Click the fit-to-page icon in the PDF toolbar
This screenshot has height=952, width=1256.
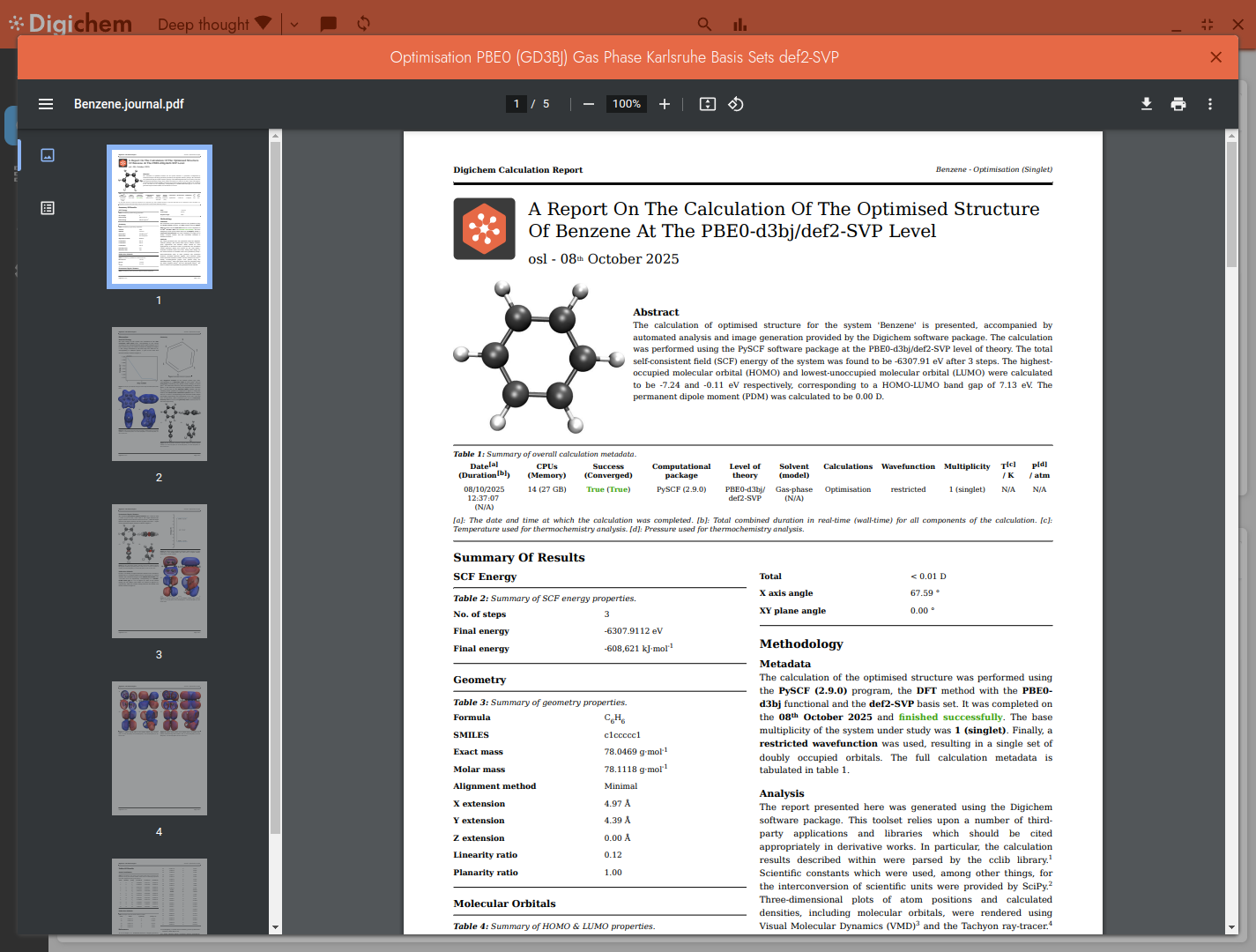click(707, 103)
